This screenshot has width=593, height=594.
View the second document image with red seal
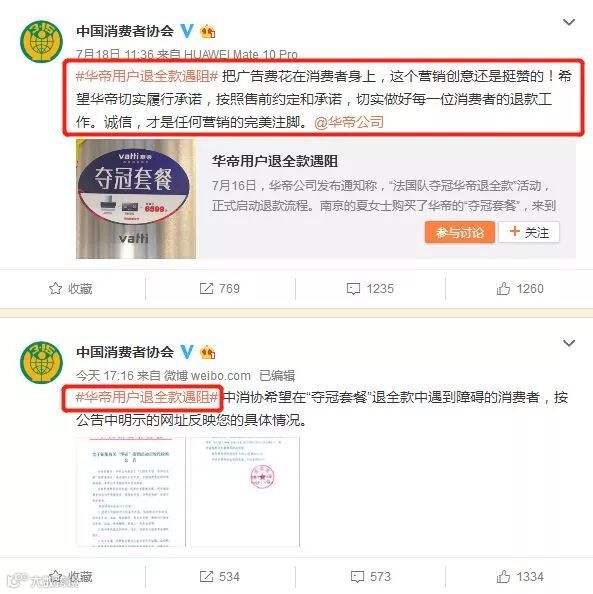[x=245, y=492]
